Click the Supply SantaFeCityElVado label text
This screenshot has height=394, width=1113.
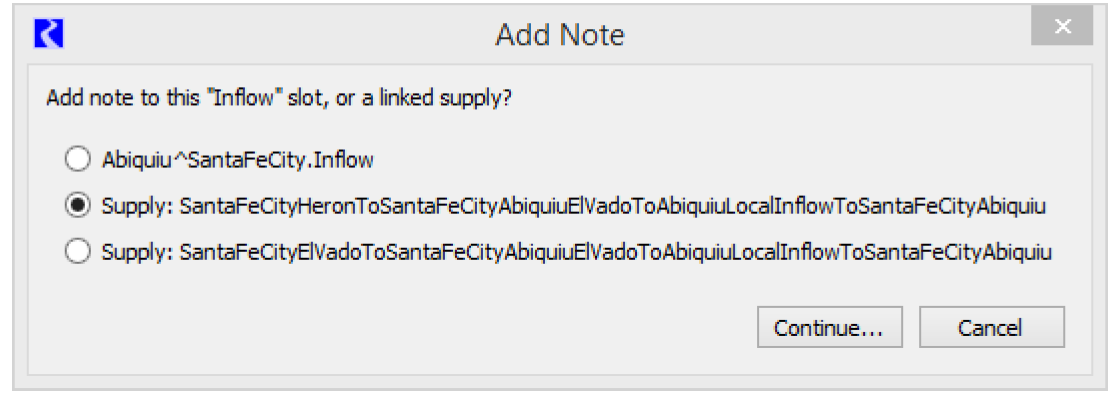[x=577, y=251]
